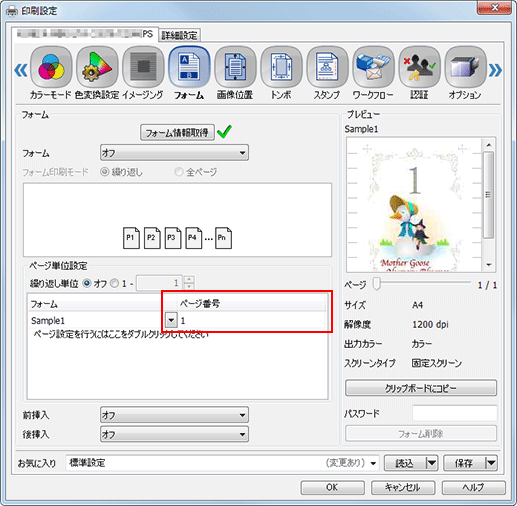Select the '1 -' repeat unit radio
This screenshot has height=506, width=517.
click(114, 283)
